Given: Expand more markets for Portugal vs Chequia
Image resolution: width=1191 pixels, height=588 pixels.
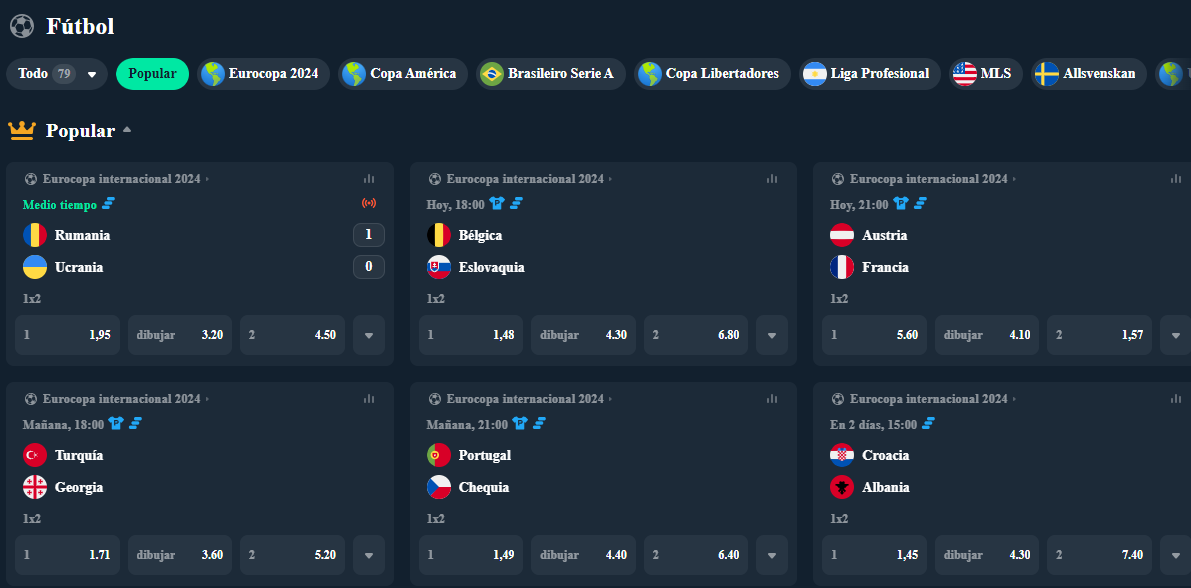Looking at the screenshot, I should click(772, 555).
